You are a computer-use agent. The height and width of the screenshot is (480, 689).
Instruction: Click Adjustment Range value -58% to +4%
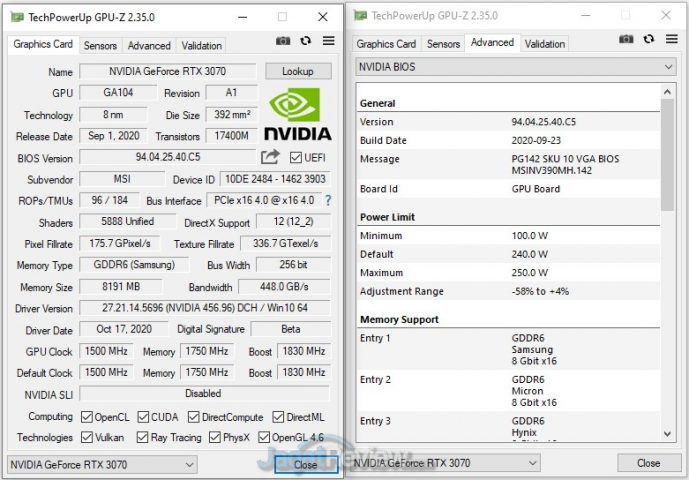point(540,291)
